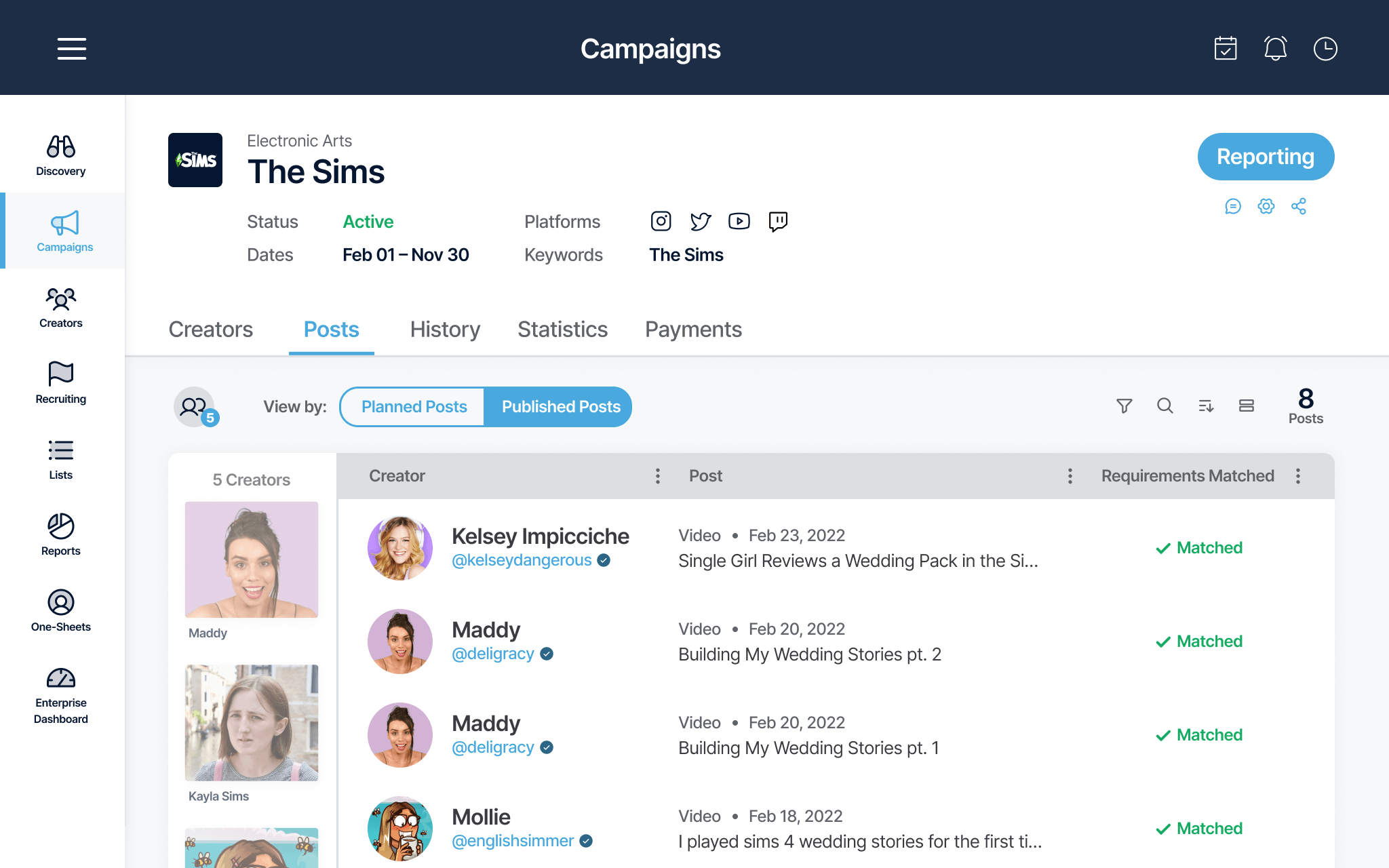Open Recruiting in sidebar
Screen dimensions: 1389x868
61,384
